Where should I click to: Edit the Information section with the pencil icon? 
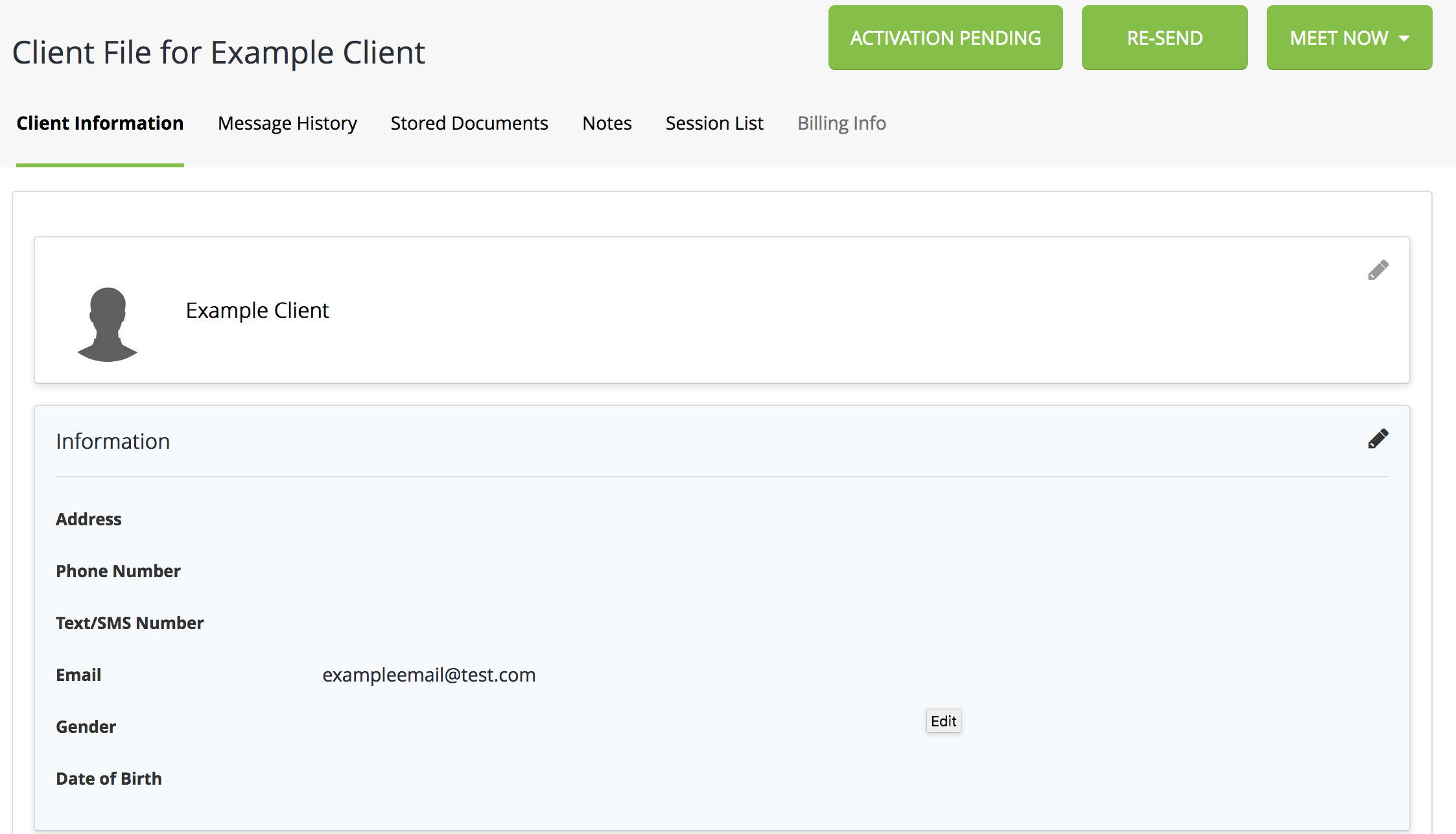click(x=1378, y=439)
